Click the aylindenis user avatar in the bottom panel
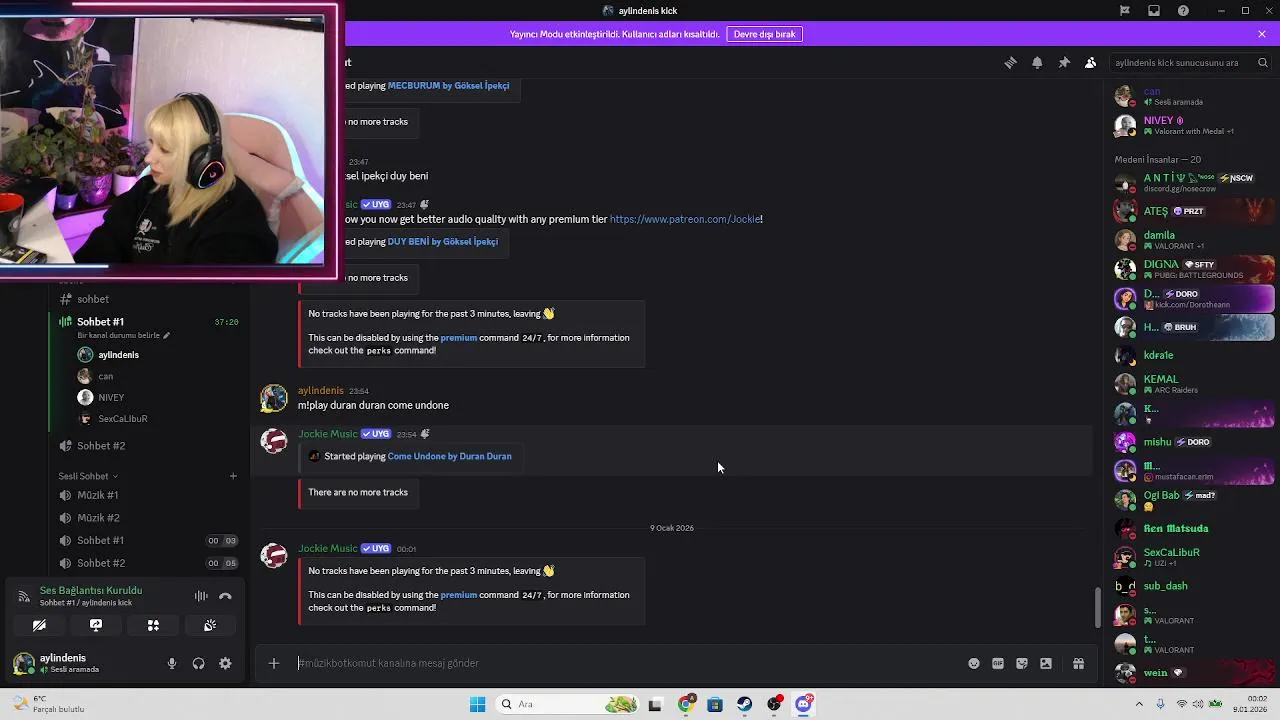Viewport: 1280px width, 720px height. point(23,663)
